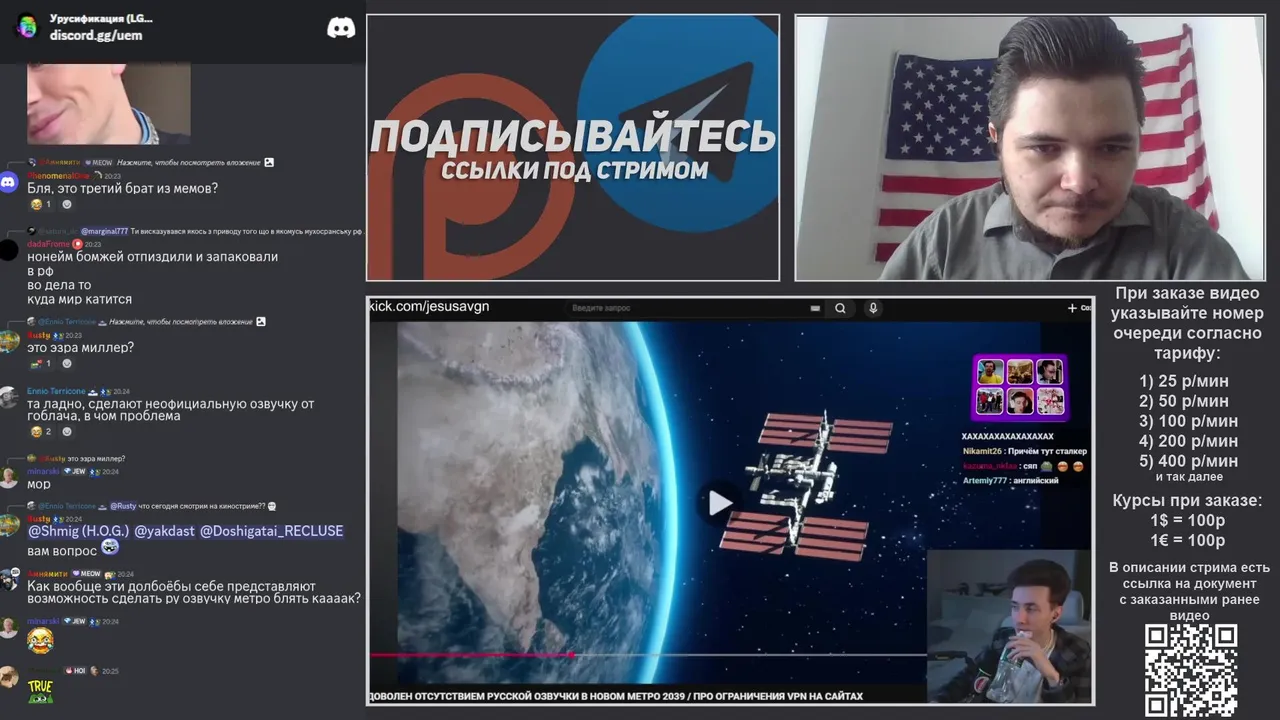Click the streamer webcam inside the video

[1008, 627]
